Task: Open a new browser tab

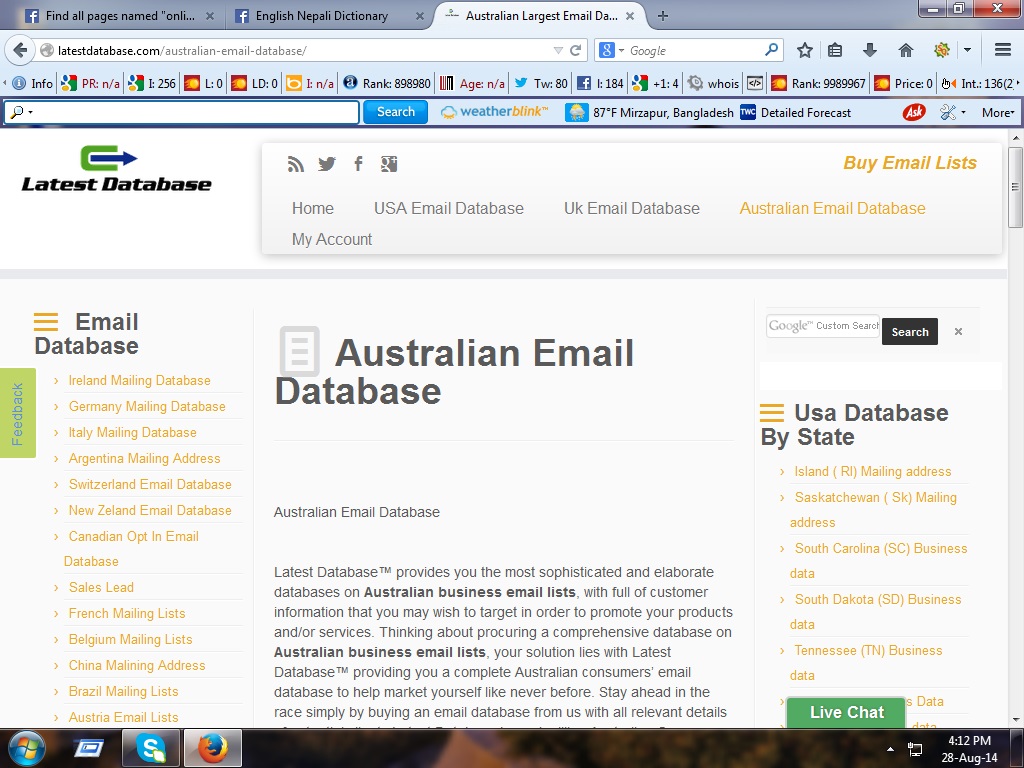Action: [663, 16]
